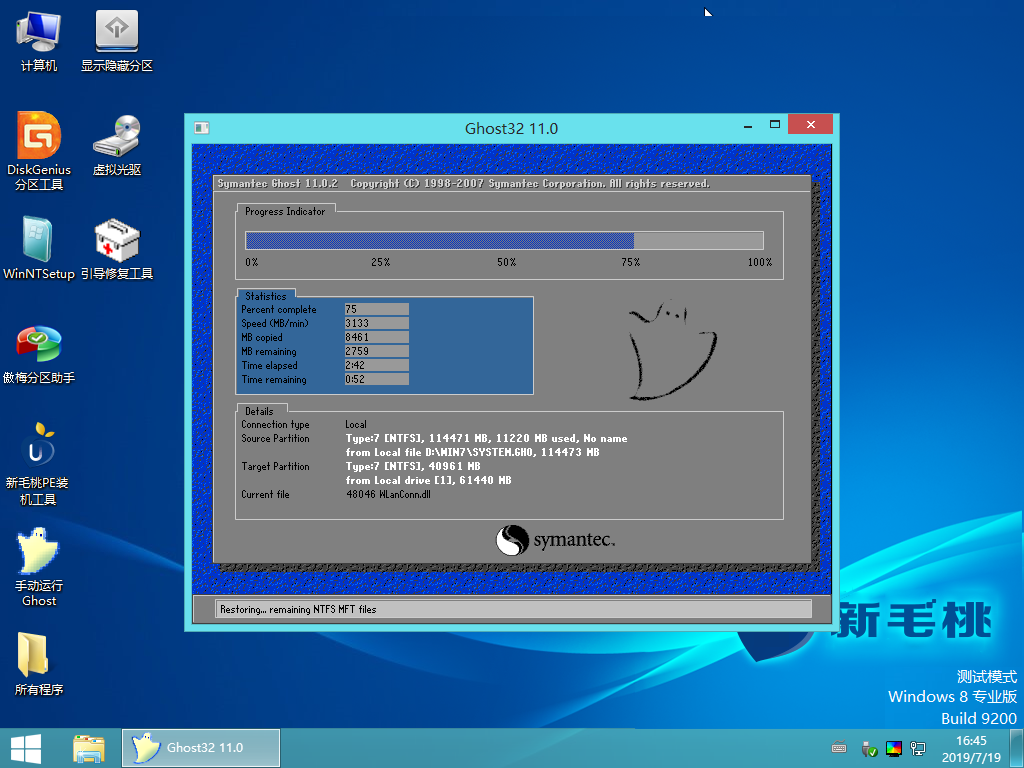
Task: Click the Ghost32 window system menu icon
Action: tap(202, 128)
